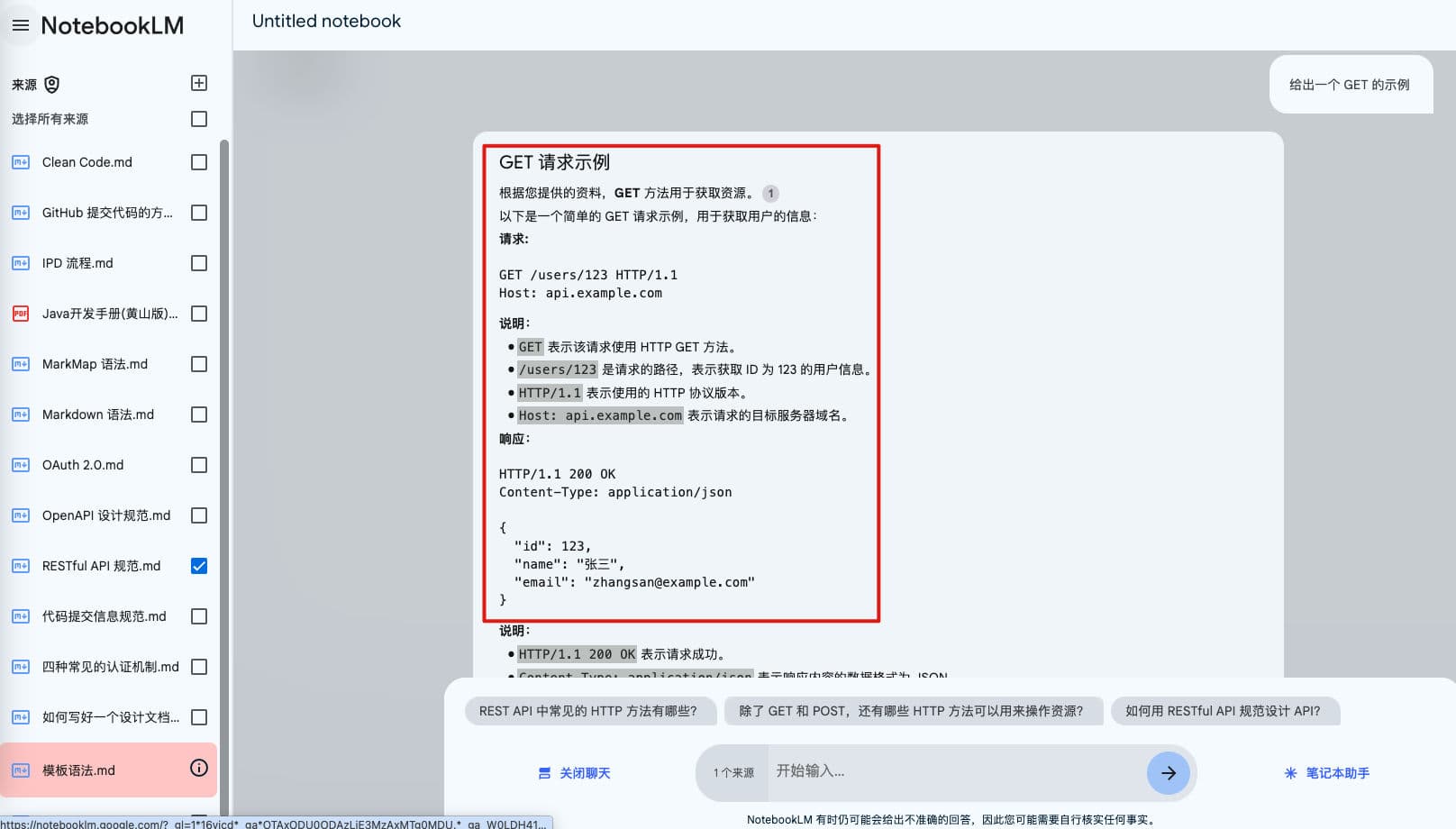
Task: Click the send arrow in chat input
Action: 1169,772
